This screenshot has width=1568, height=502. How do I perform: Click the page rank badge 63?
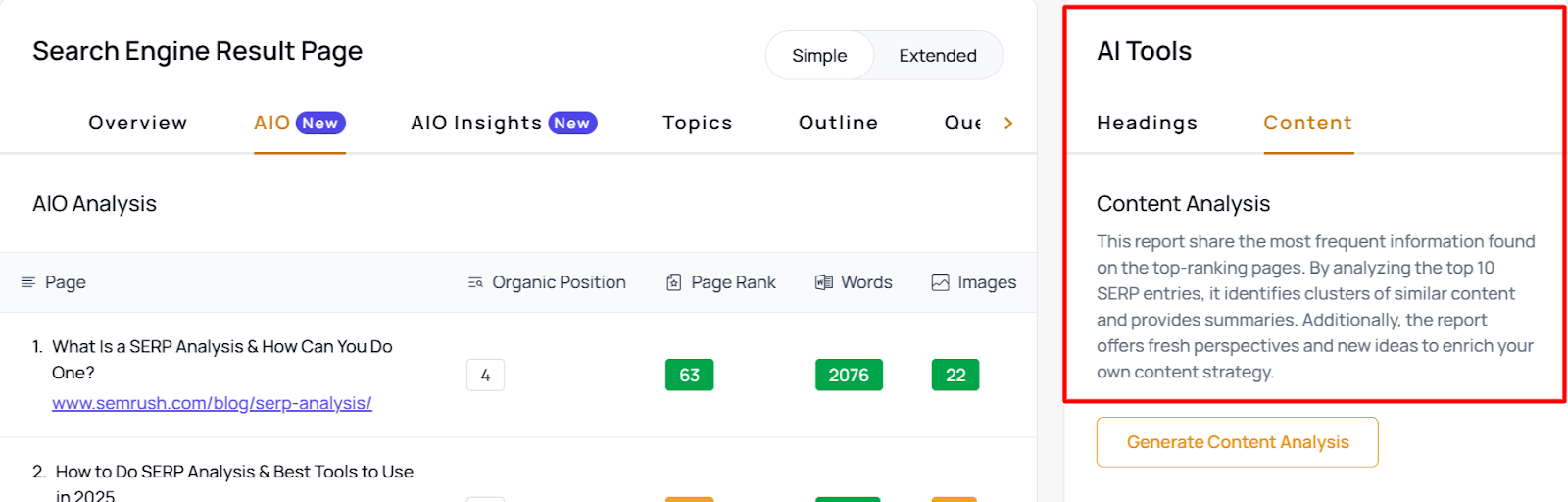coord(689,375)
